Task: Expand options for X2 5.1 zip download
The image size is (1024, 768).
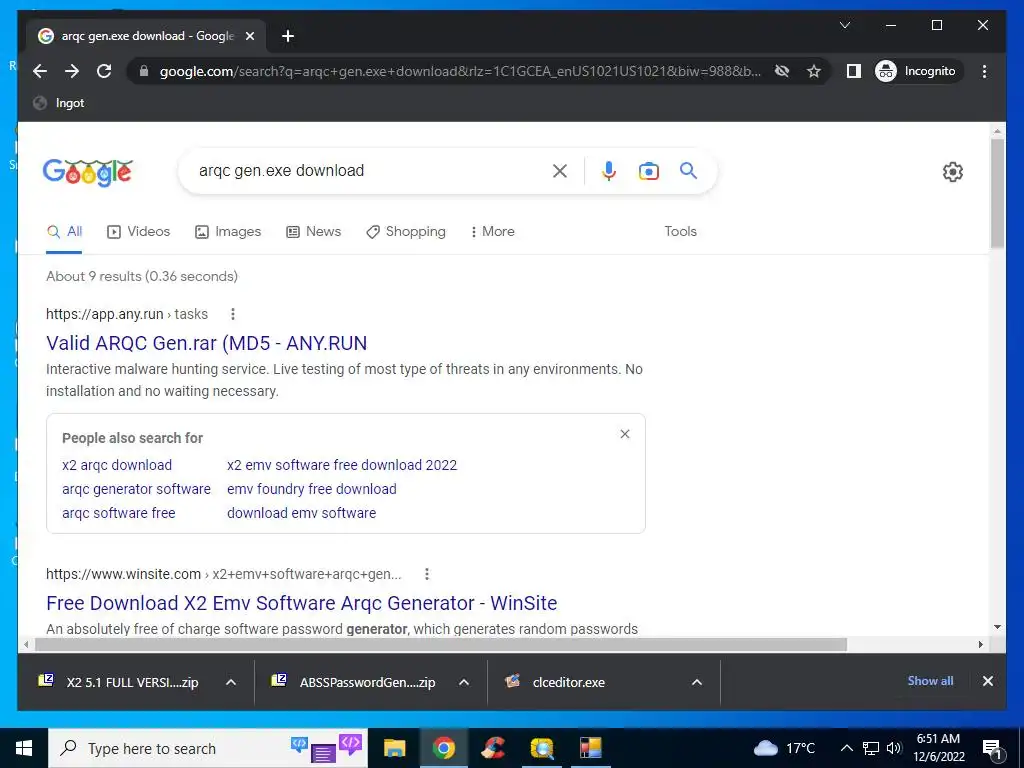Action: (x=231, y=682)
